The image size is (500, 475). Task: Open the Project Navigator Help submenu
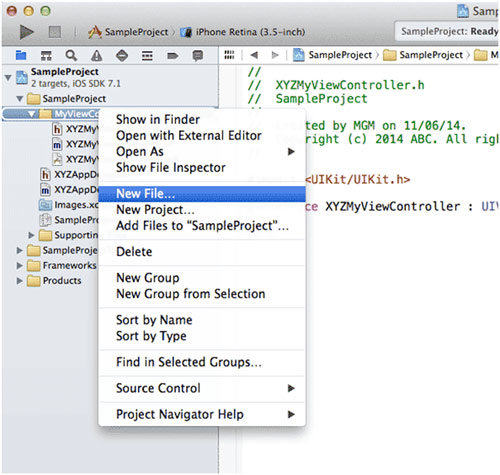[x=202, y=415]
